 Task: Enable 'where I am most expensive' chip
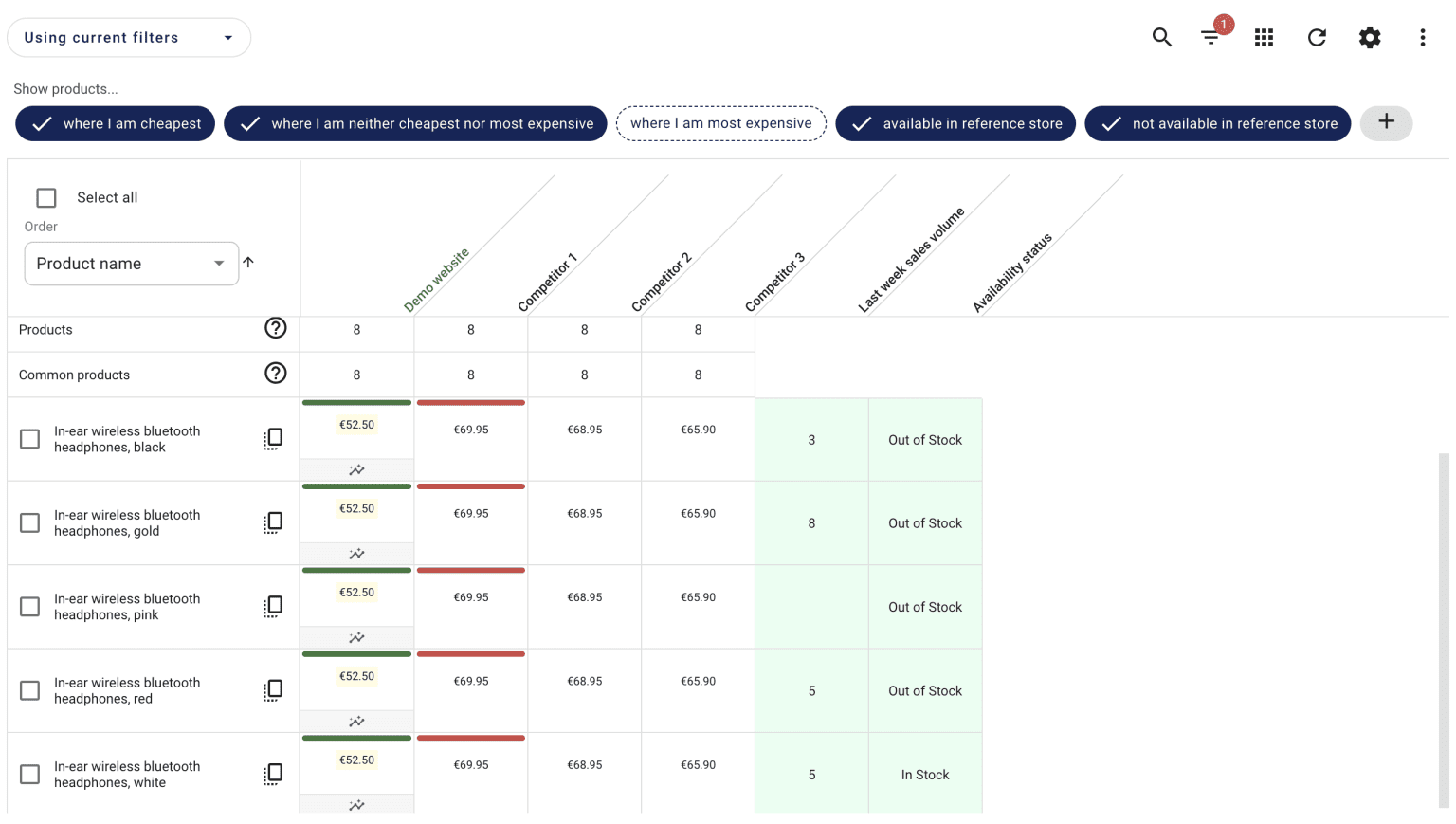[x=721, y=123]
